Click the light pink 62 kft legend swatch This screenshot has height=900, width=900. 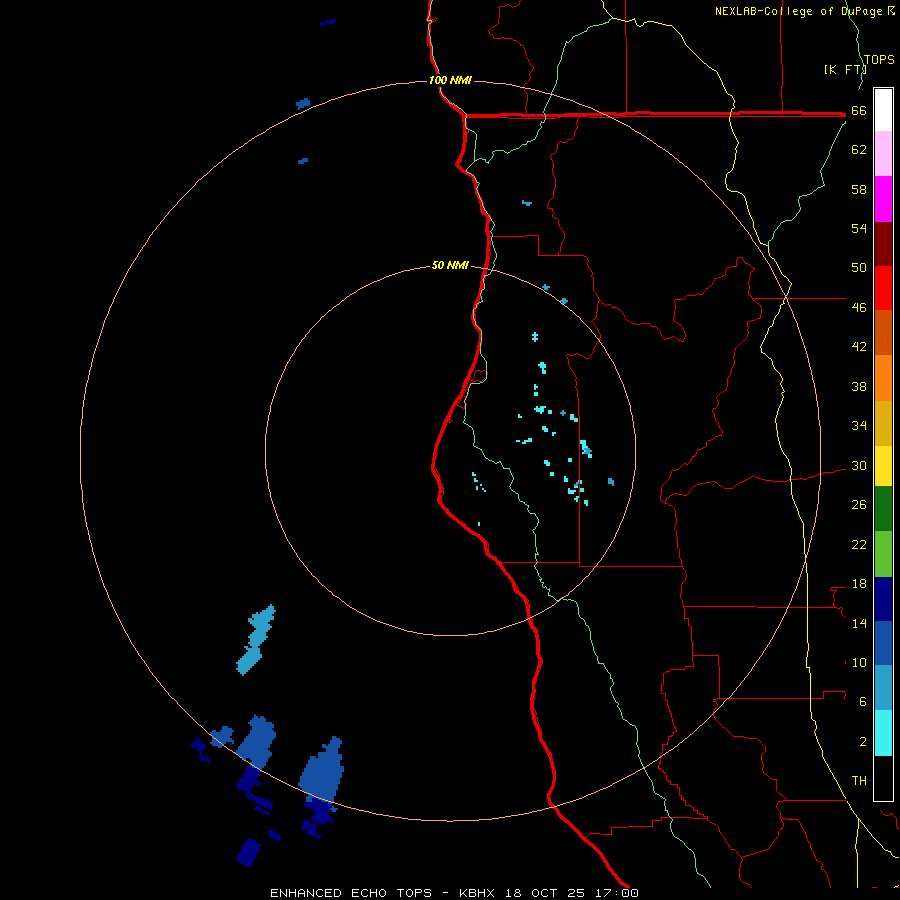pos(883,153)
